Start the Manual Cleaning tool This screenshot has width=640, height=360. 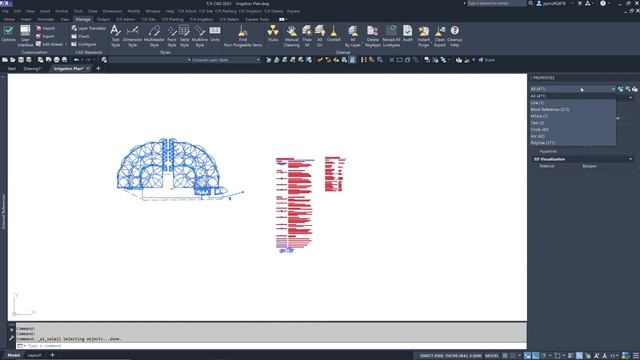(x=291, y=36)
